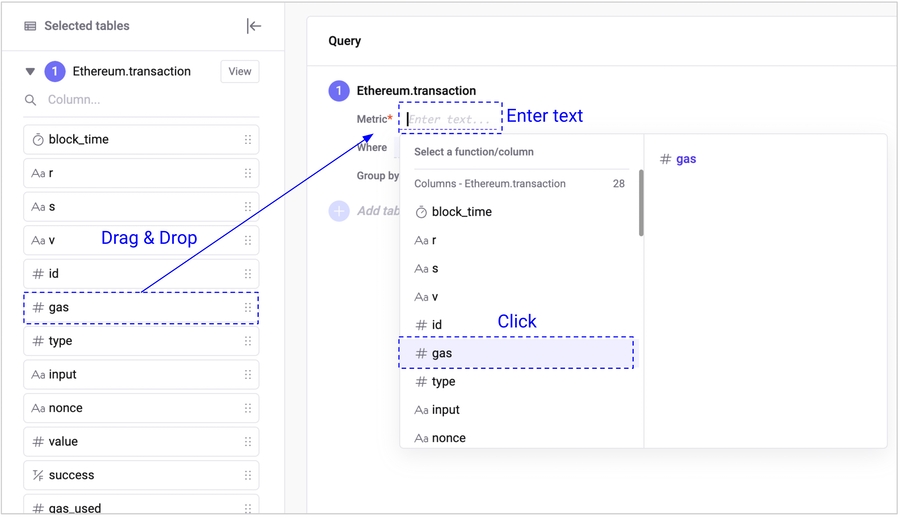Screen dimensions: 900x518
Task: Click the clock icon beside sidebar block_time
Action: tap(38, 140)
